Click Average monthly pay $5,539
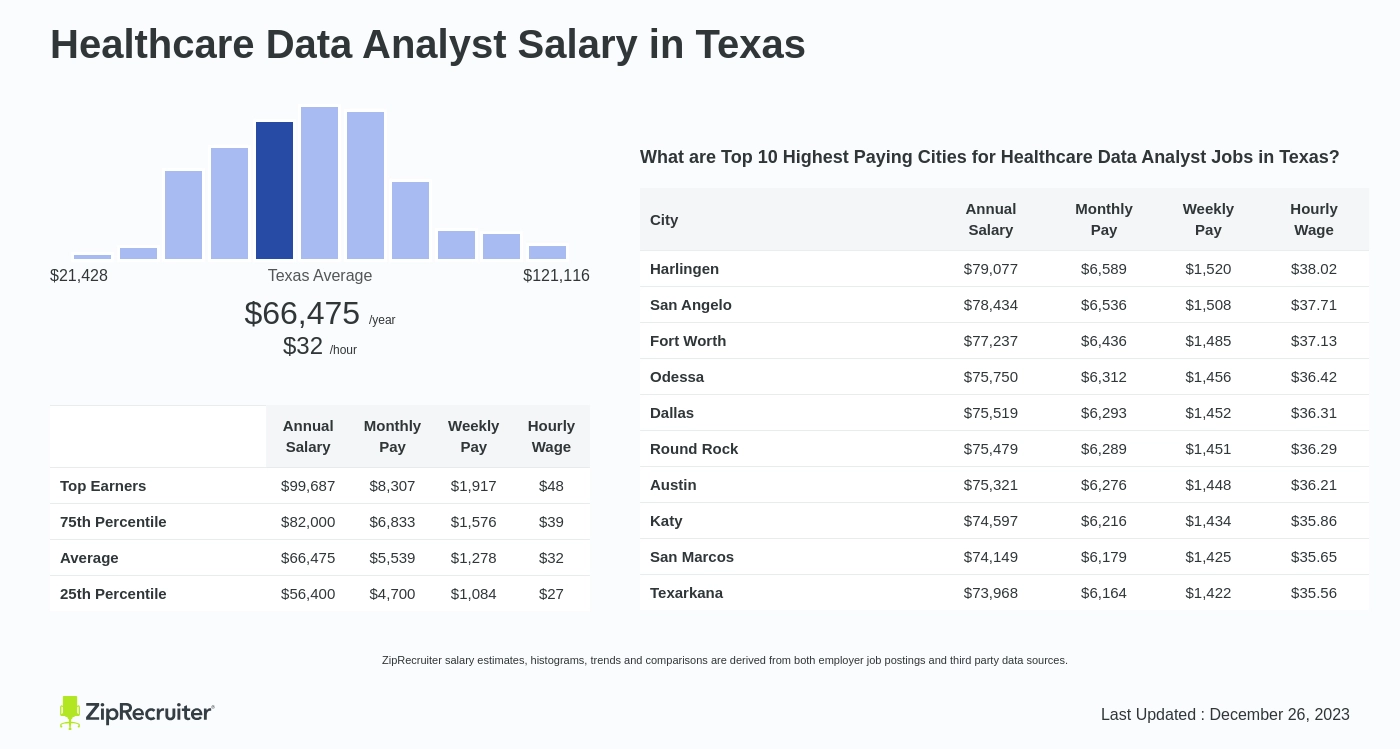The image size is (1400, 749). (392, 557)
